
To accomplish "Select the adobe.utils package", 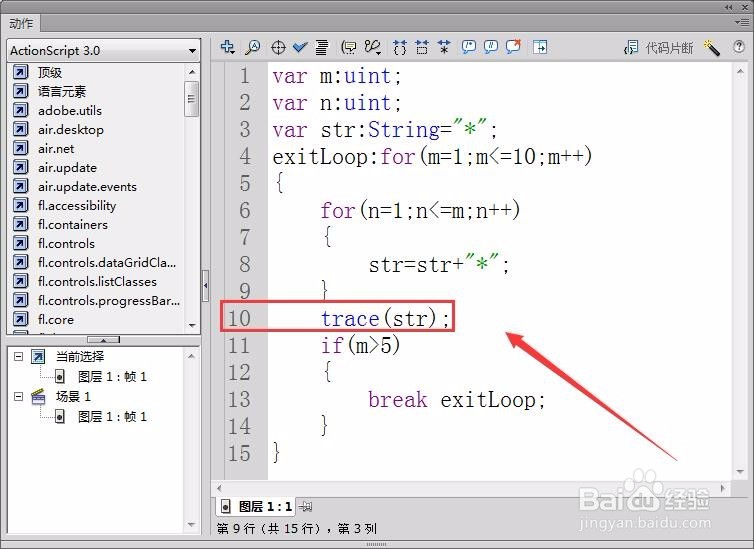I will coord(70,111).
